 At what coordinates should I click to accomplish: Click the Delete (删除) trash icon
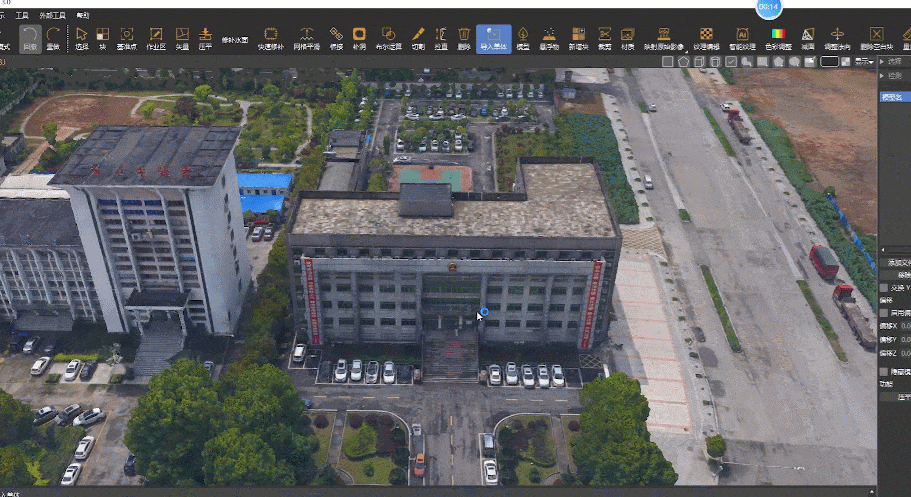point(463,38)
